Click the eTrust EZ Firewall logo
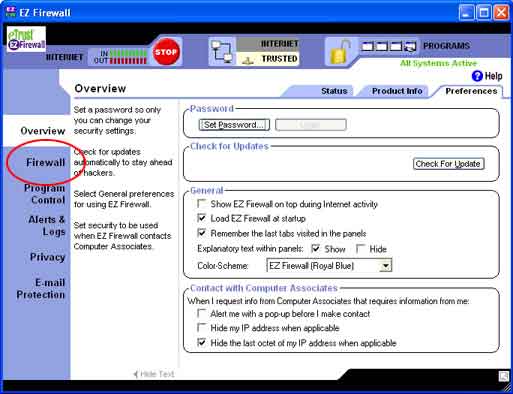The width and height of the screenshot is (513, 394). [x=26, y=39]
